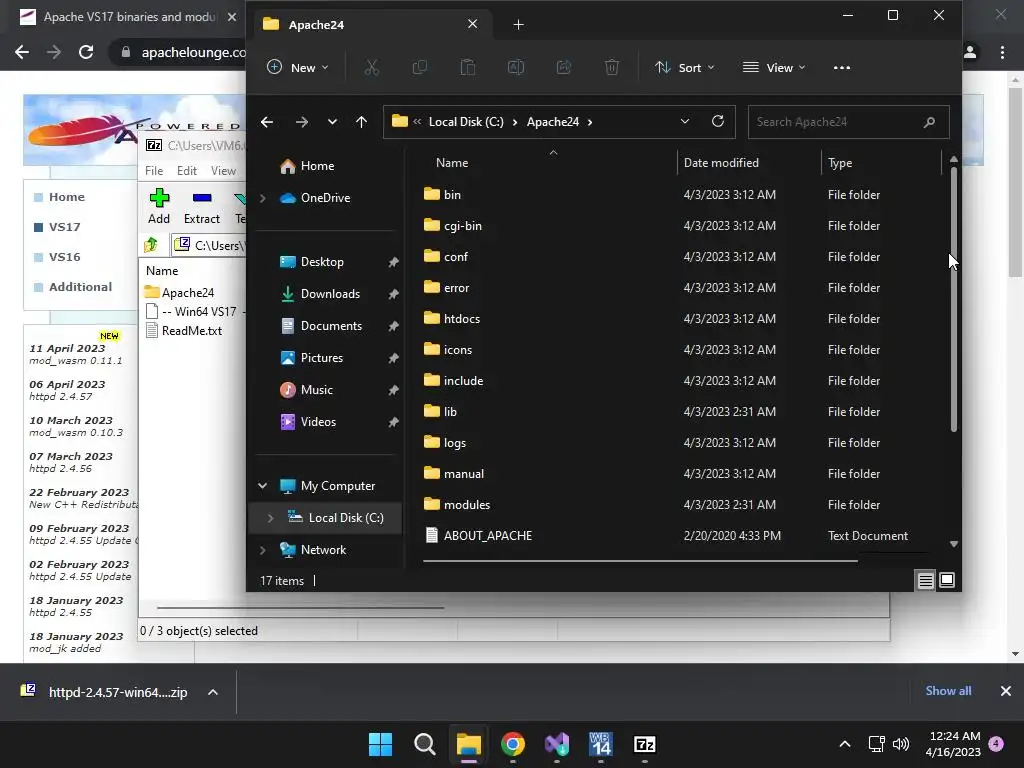Image resolution: width=1024 pixels, height=768 pixels.
Task: Open the View dropdown menu
Action: tap(774, 67)
